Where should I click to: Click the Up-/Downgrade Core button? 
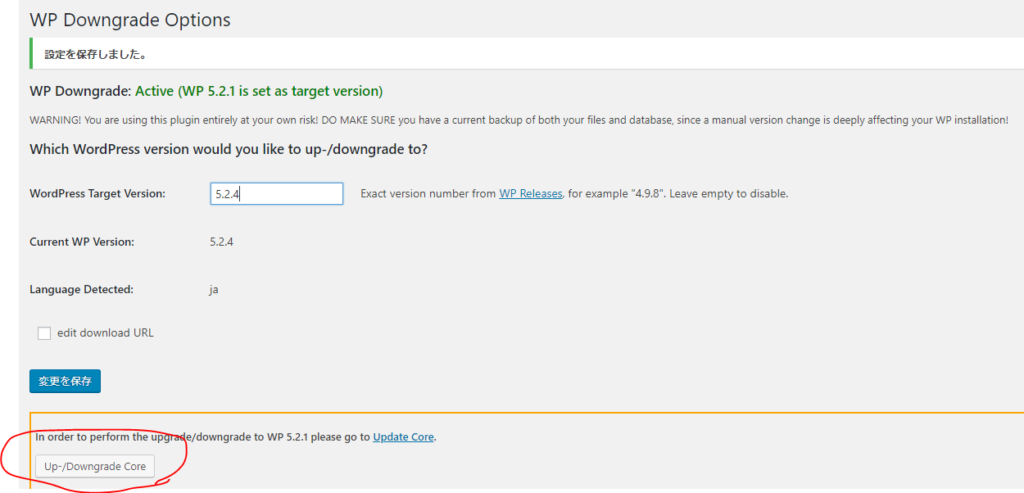click(x=95, y=467)
